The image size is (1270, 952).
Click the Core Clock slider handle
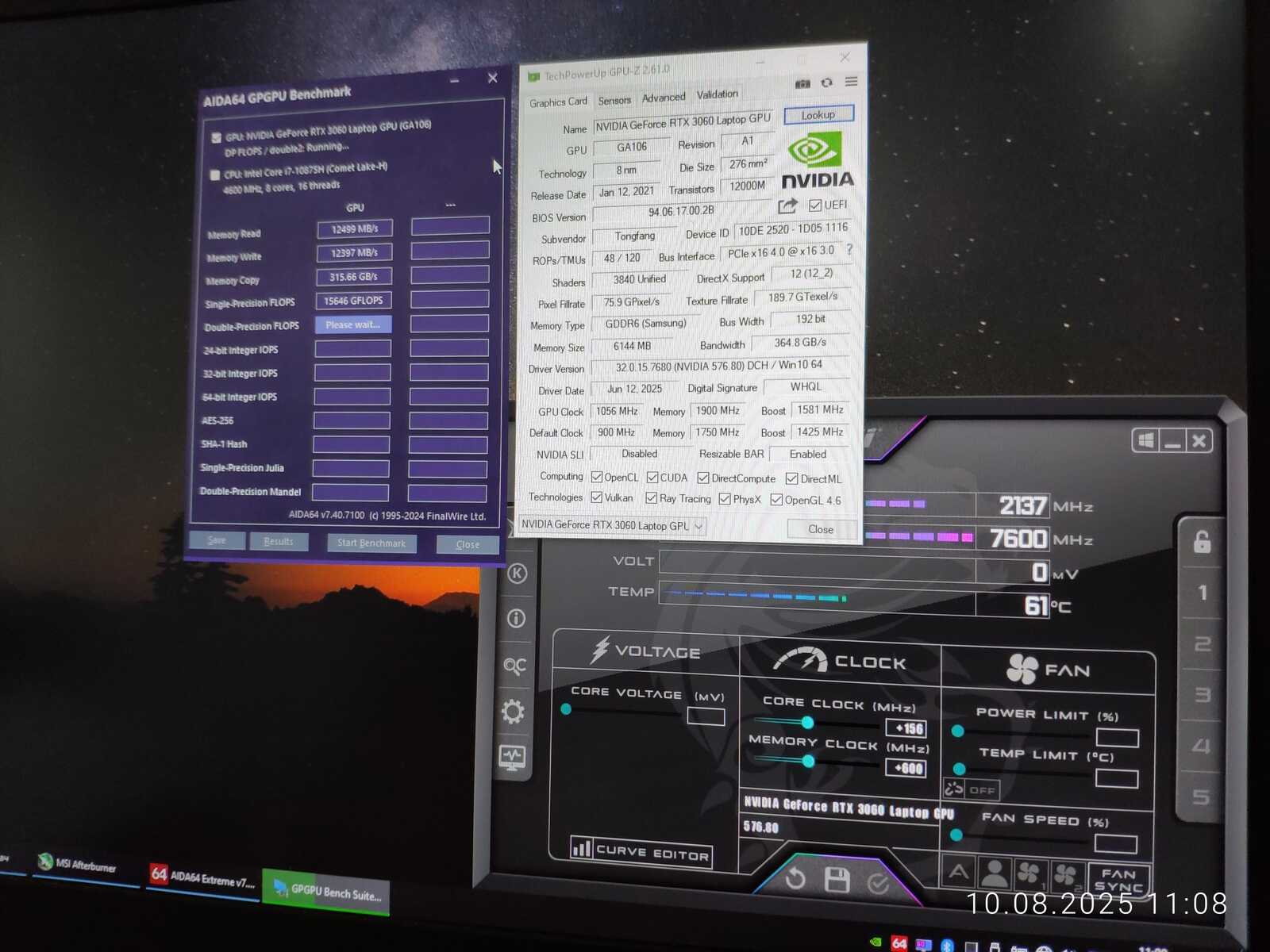(x=807, y=722)
